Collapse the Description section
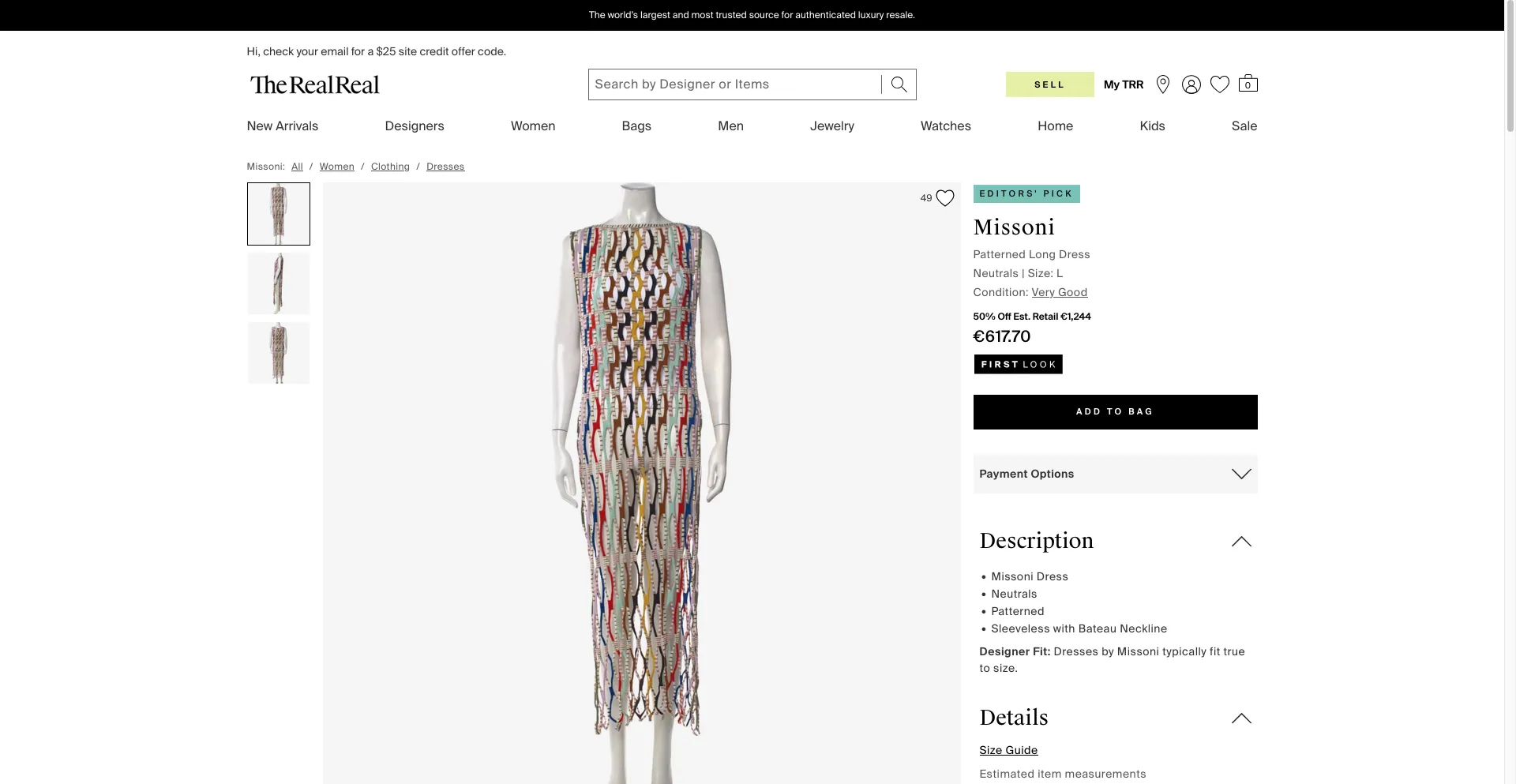The width and height of the screenshot is (1516, 784). [1241, 541]
